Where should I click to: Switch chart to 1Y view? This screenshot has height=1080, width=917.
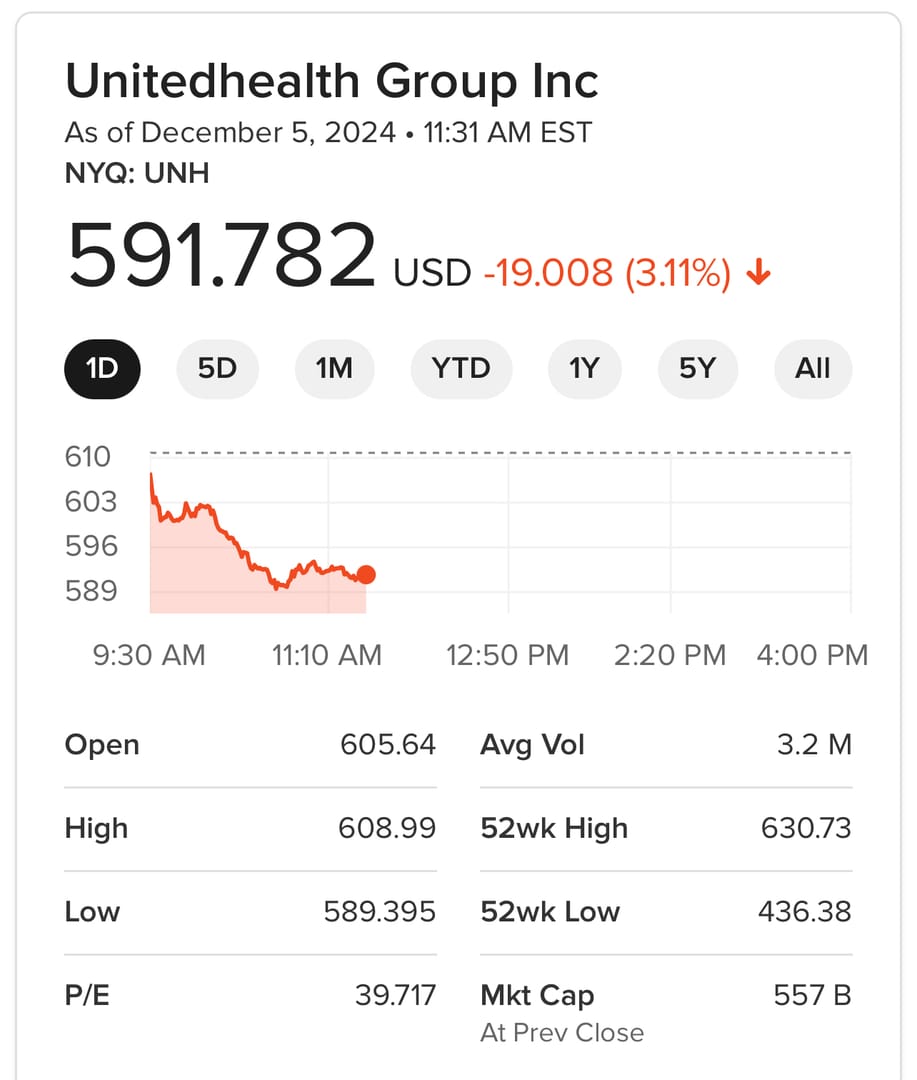click(583, 369)
